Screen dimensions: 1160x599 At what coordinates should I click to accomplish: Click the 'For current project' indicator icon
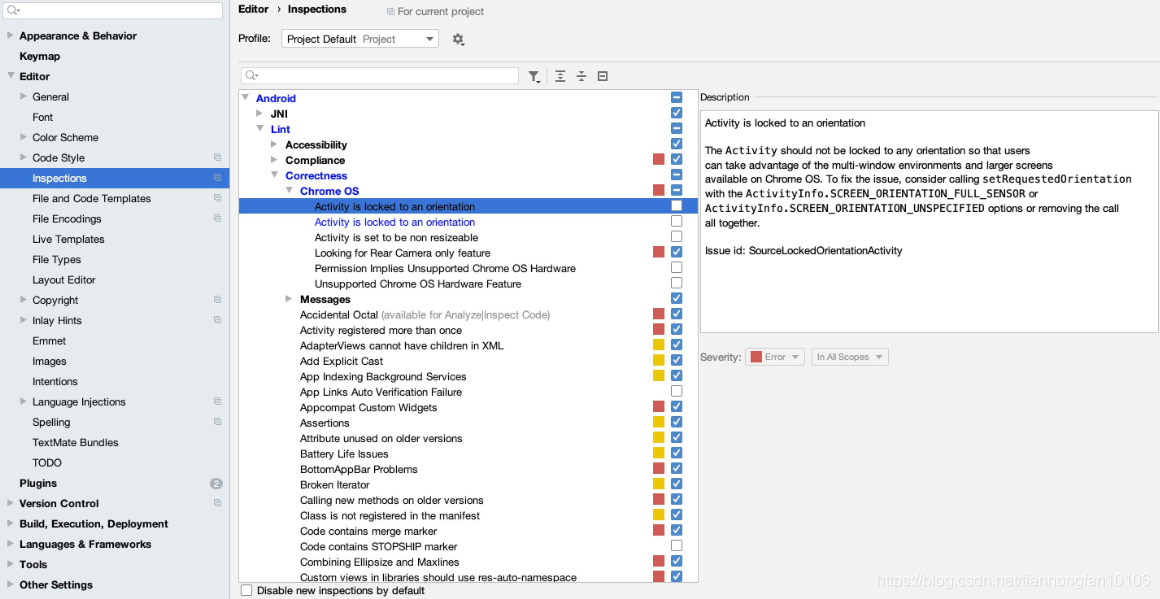point(390,12)
